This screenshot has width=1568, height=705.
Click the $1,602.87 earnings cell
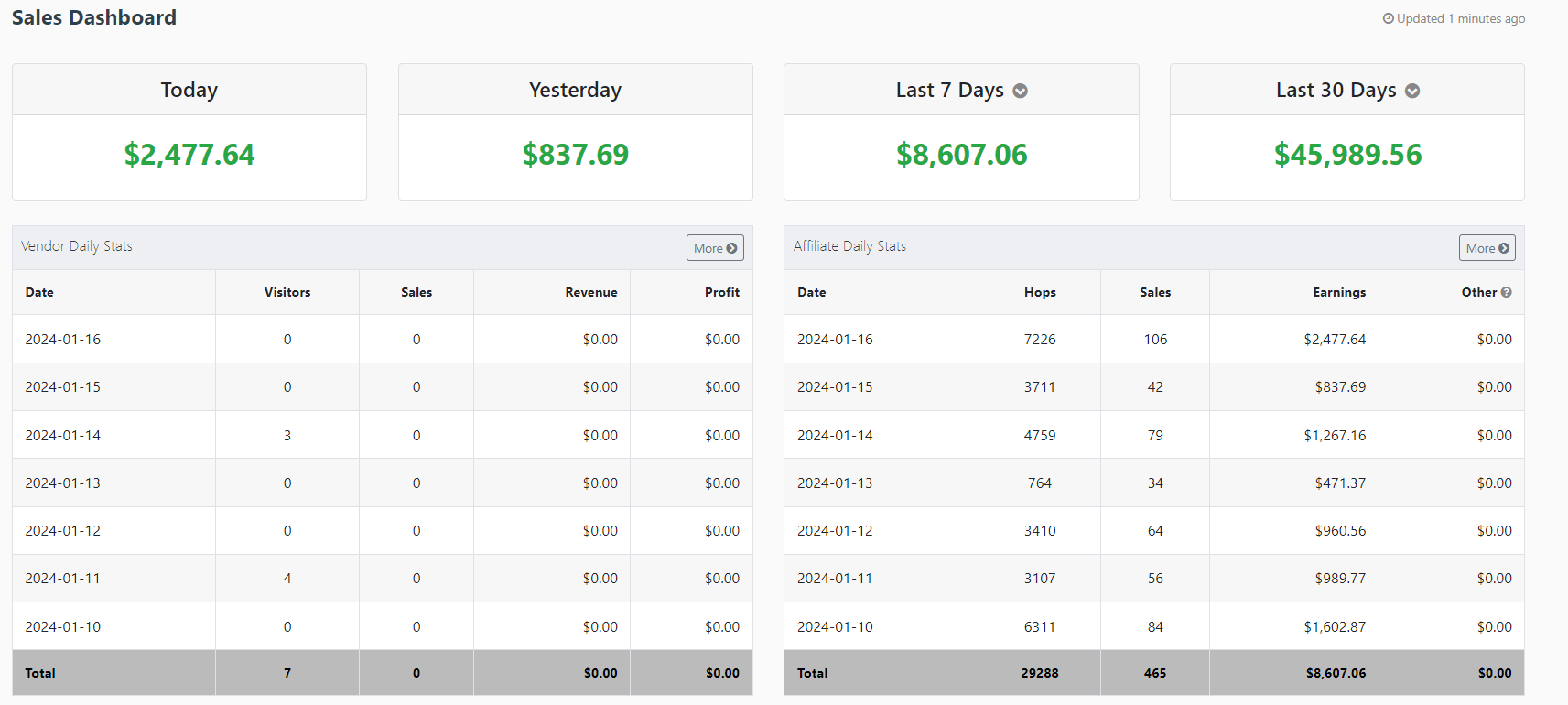pyautogui.click(x=1335, y=627)
